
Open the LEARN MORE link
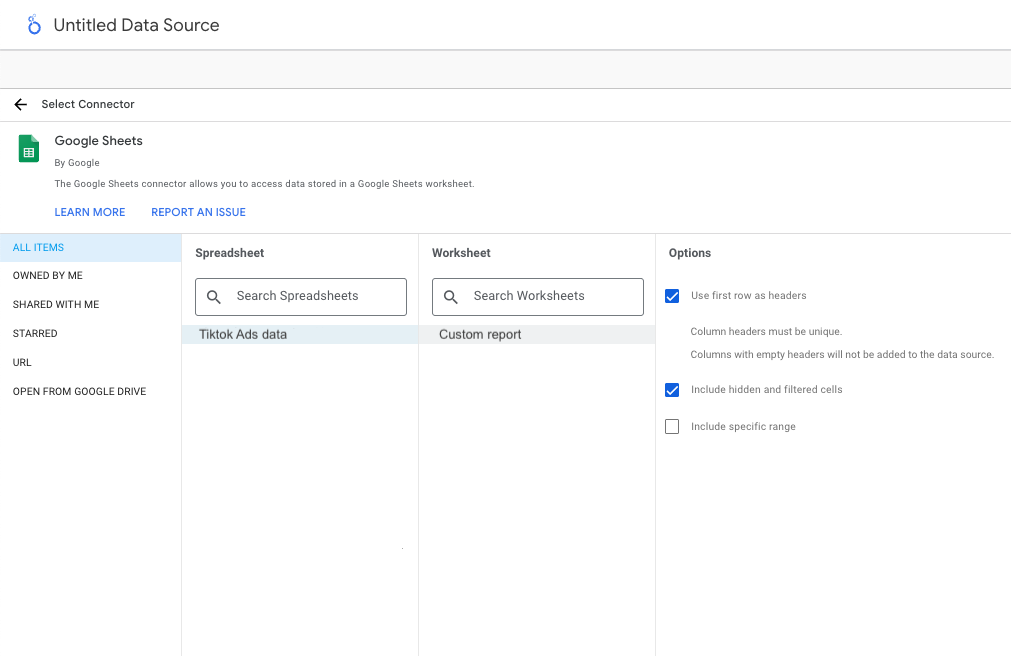click(x=90, y=212)
